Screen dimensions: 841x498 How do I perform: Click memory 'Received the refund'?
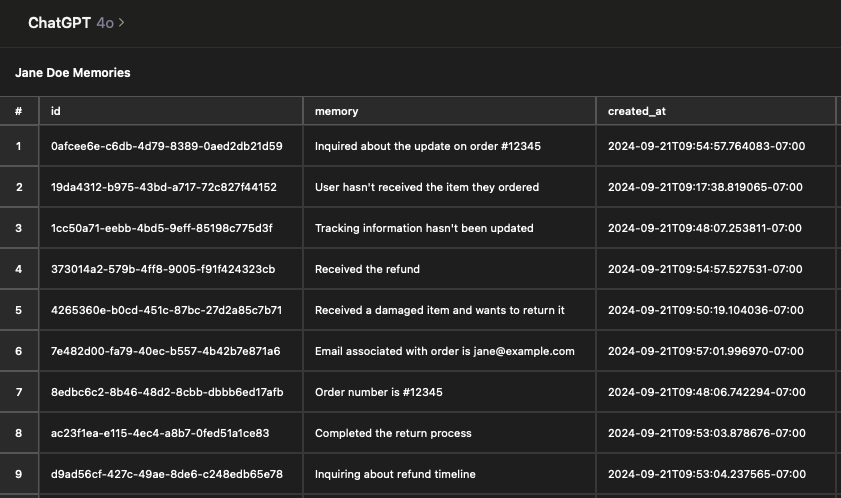pyautogui.click(x=367, y=269)
